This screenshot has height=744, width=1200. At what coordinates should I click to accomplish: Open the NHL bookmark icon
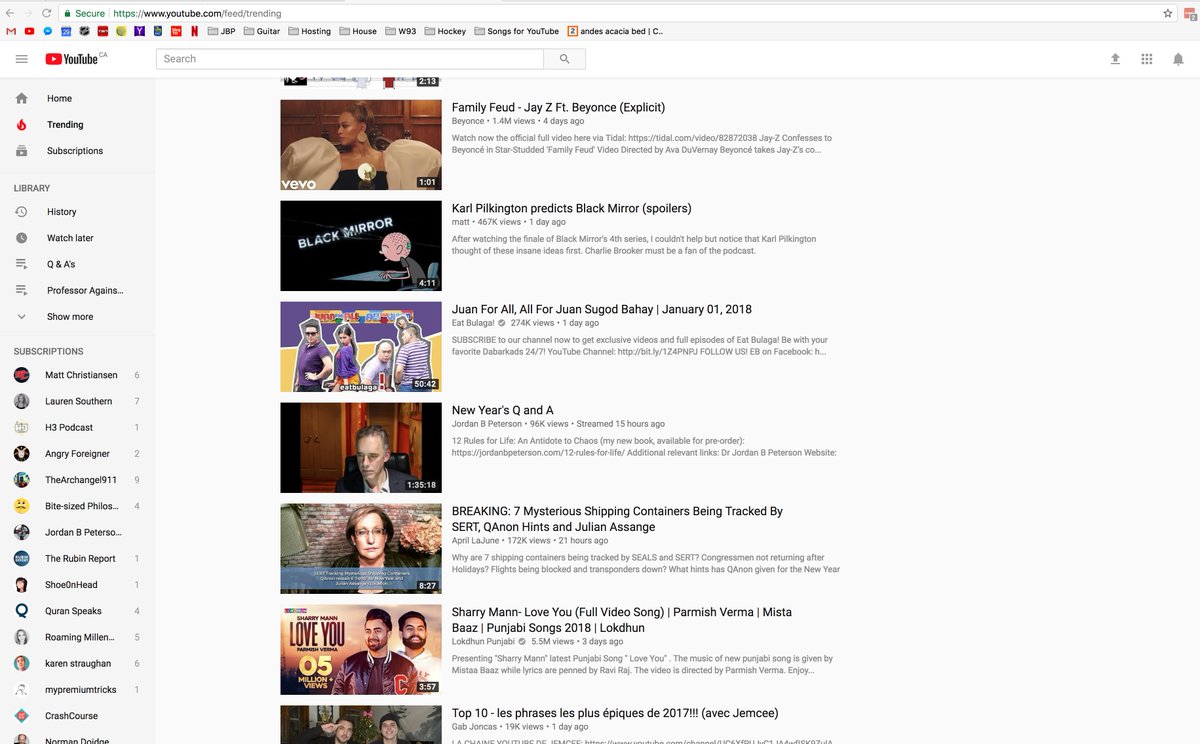(x=84, y=31)
